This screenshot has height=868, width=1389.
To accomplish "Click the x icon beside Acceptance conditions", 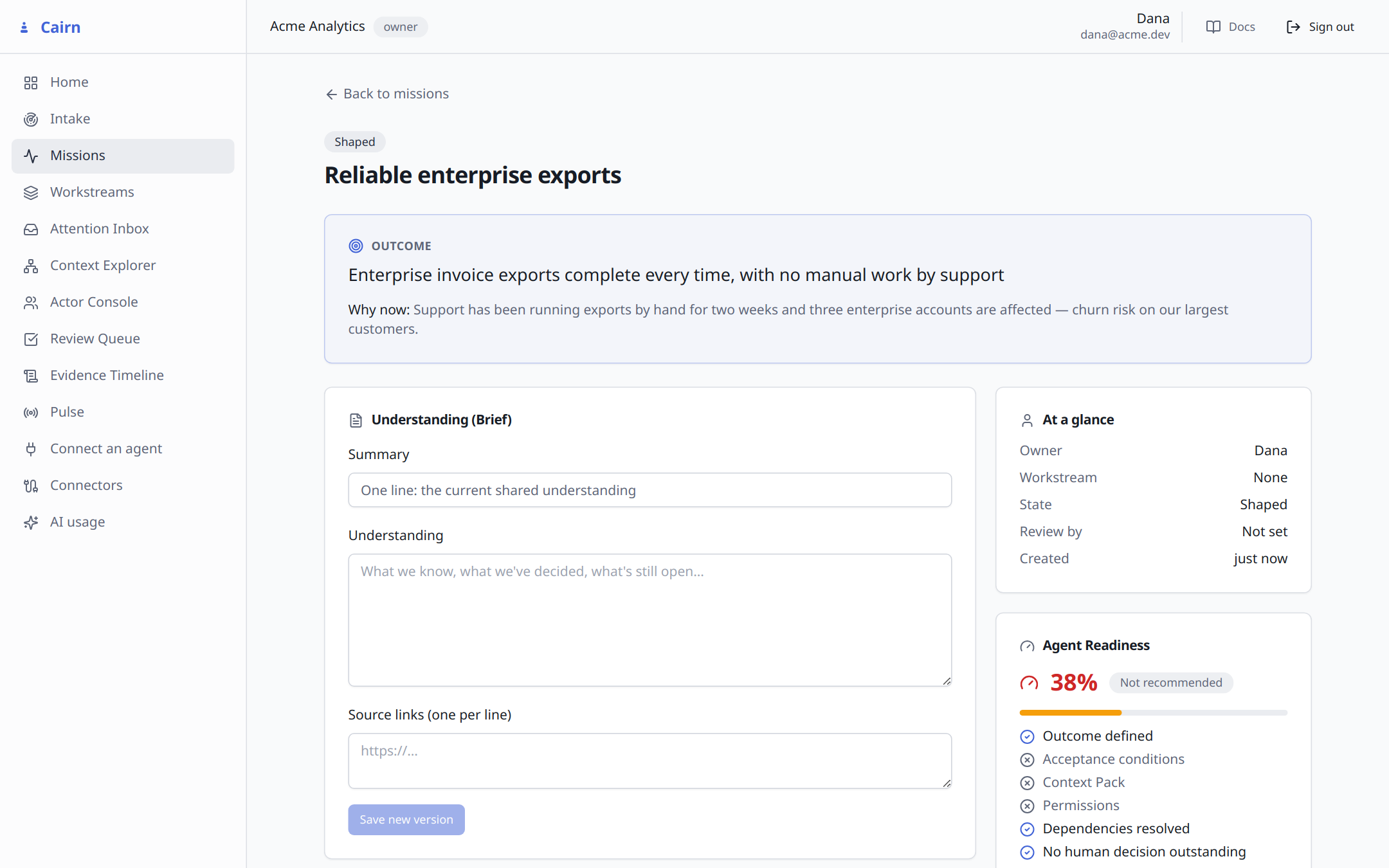I will 1028,760.
